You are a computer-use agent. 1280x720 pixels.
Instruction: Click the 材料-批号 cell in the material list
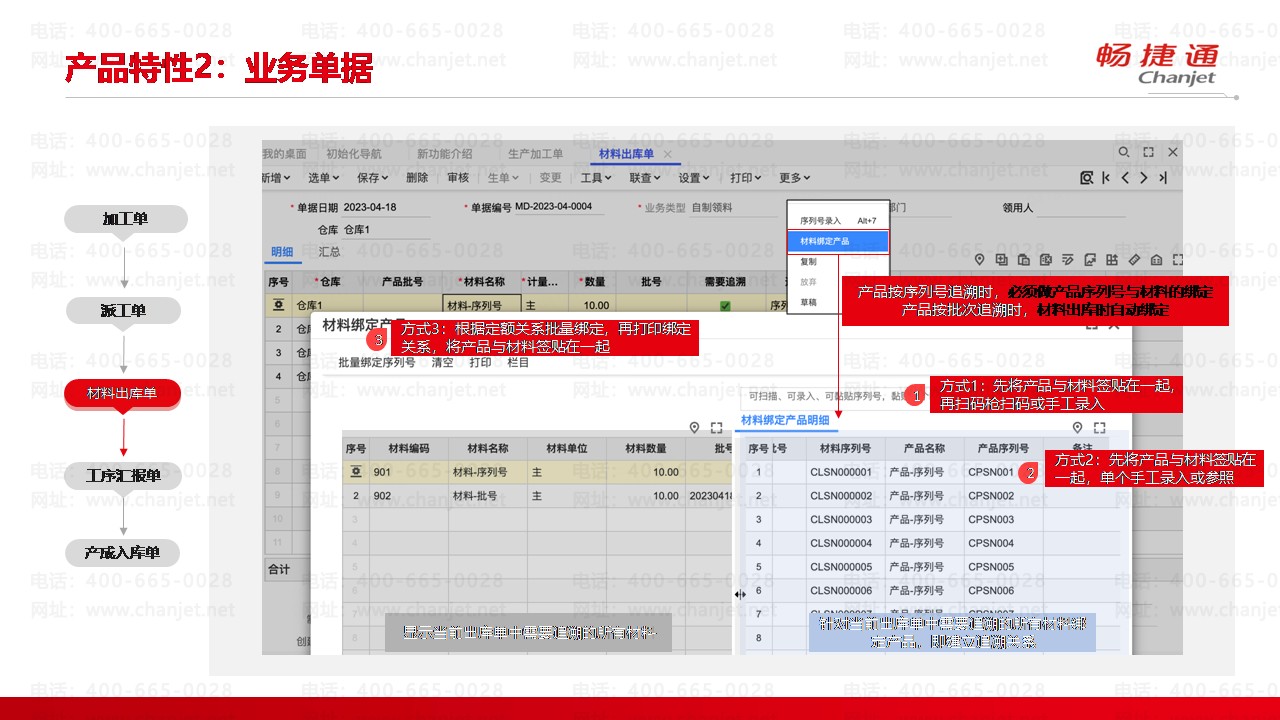point(487,496)
